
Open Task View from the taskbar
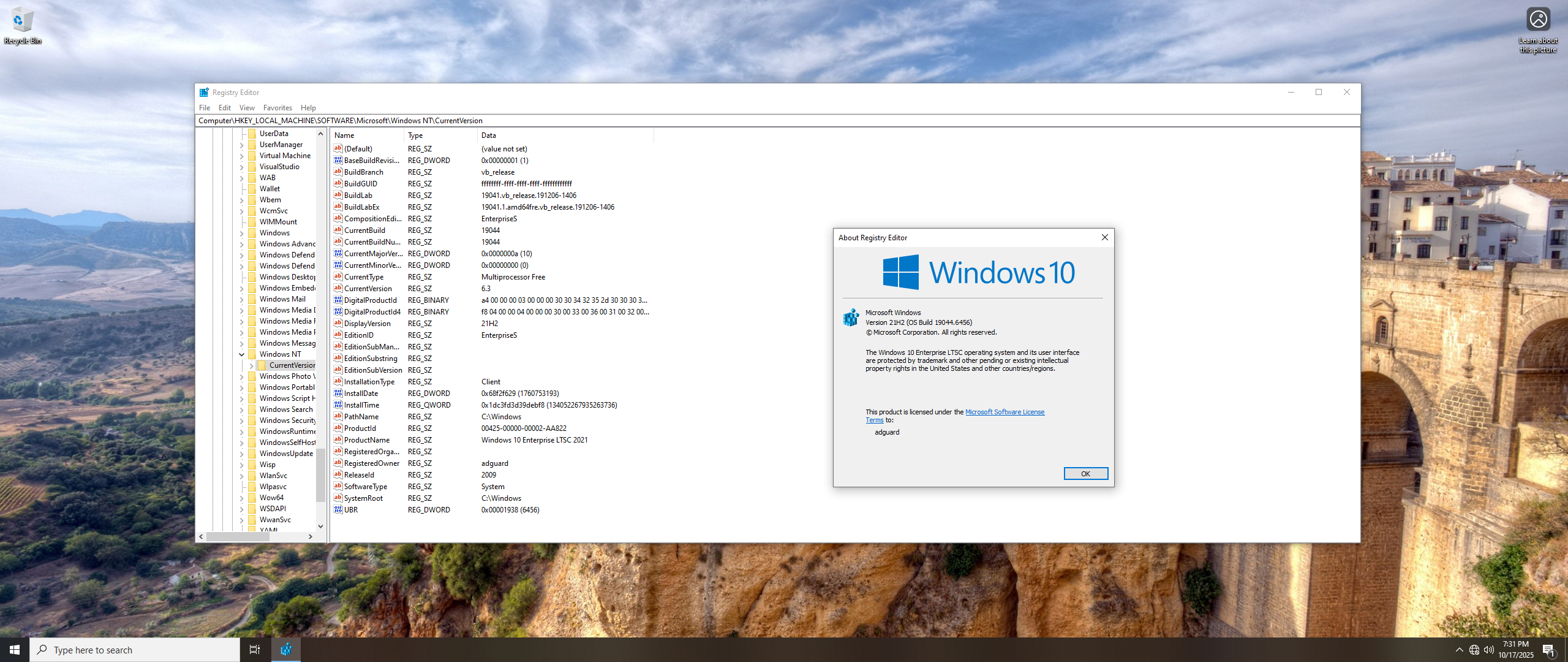tap(254, 650)
